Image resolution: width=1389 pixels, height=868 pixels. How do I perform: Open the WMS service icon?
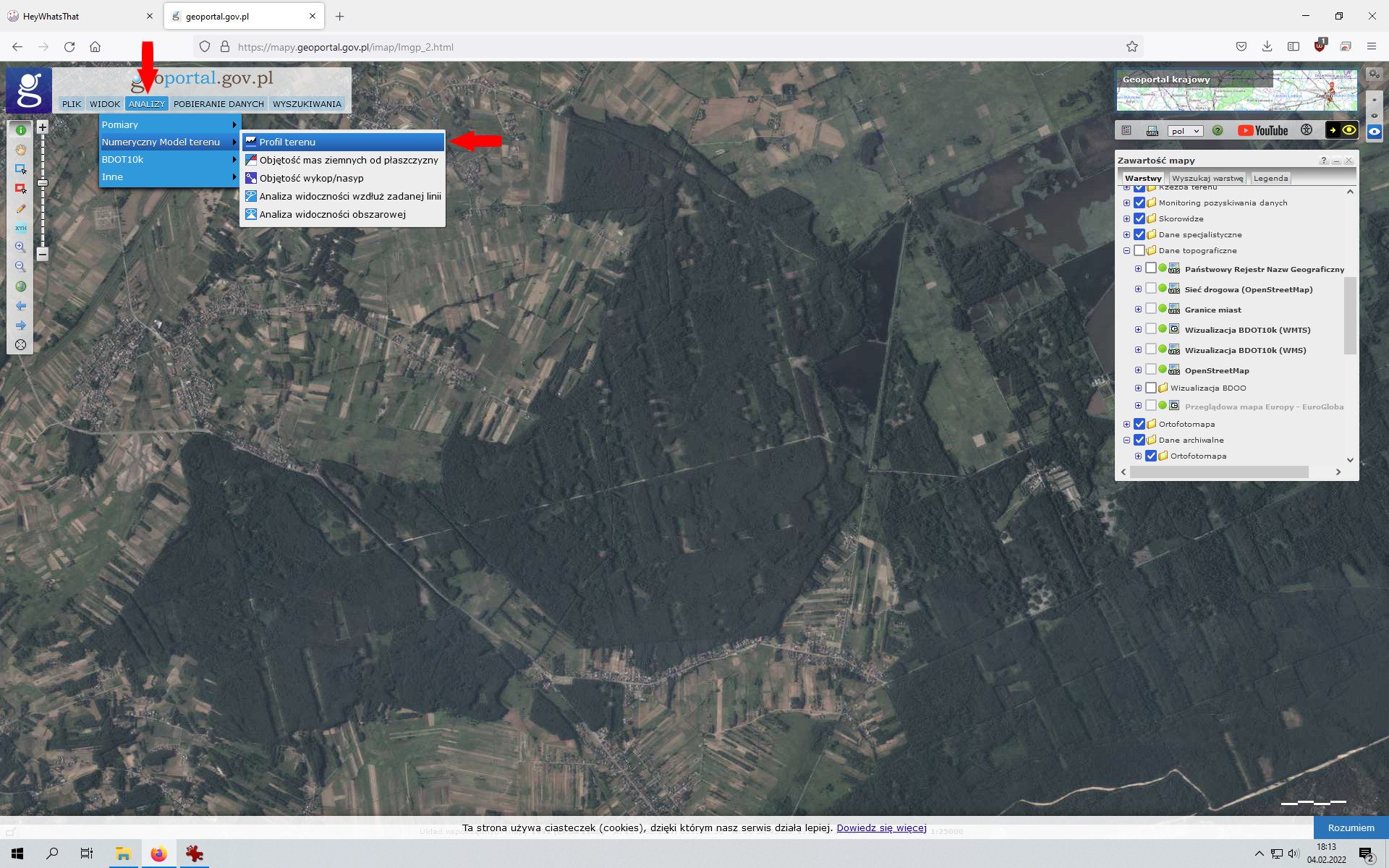coord(1152,131)
